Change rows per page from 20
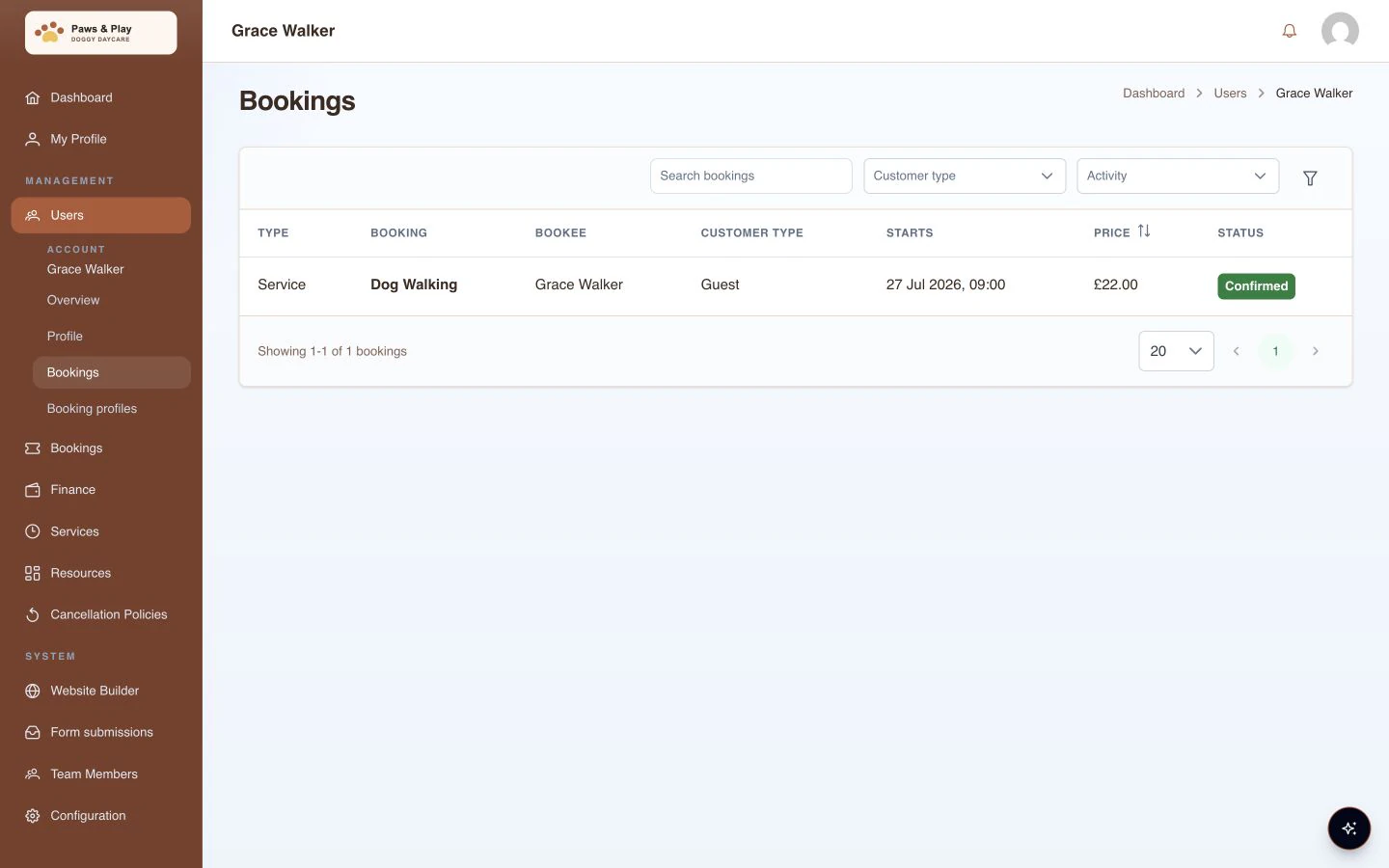This screenshot has height=868, width=1389. (x=1176, y=351)
